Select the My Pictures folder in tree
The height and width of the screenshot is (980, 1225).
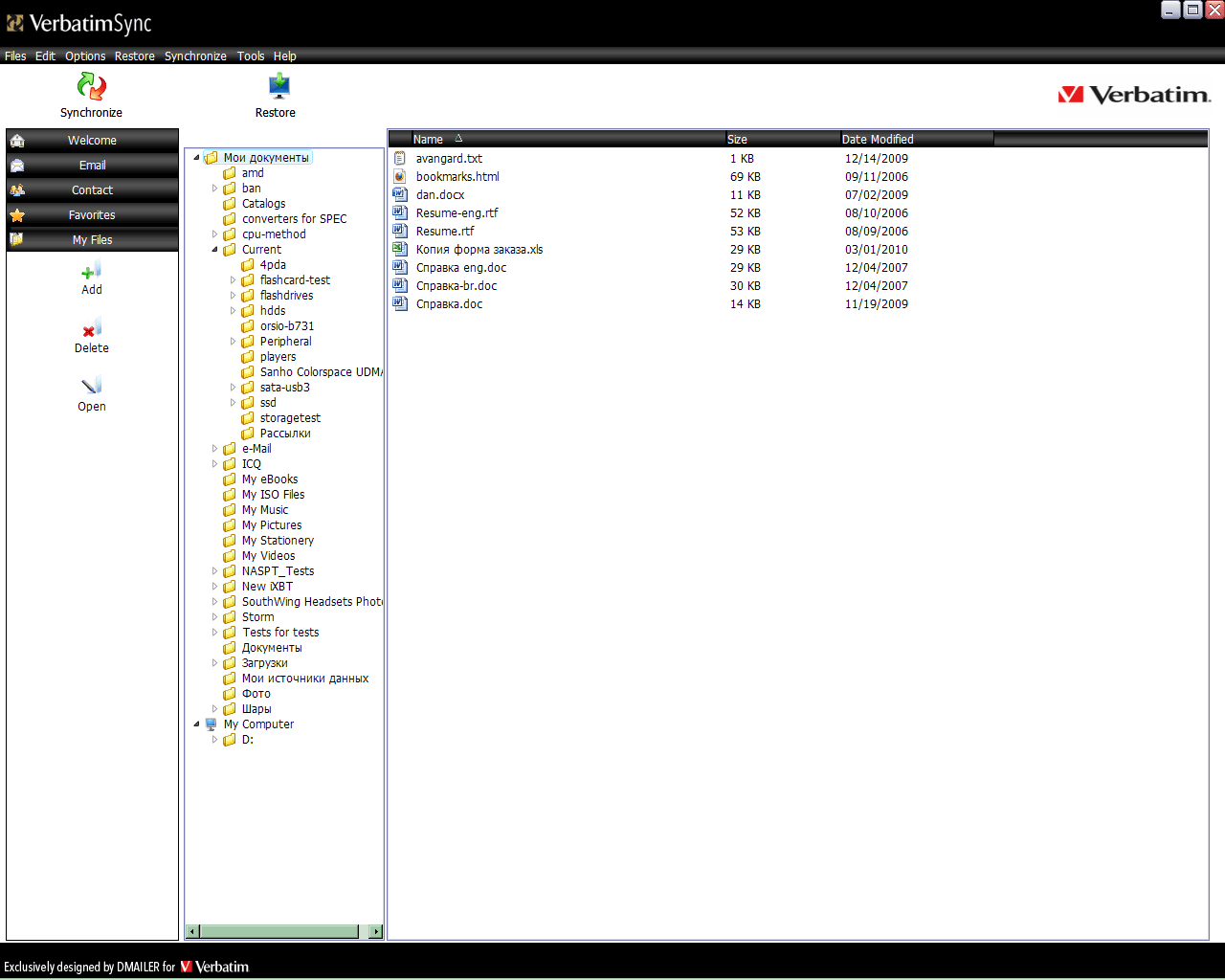pyautogui.click(x=272, y=525)
